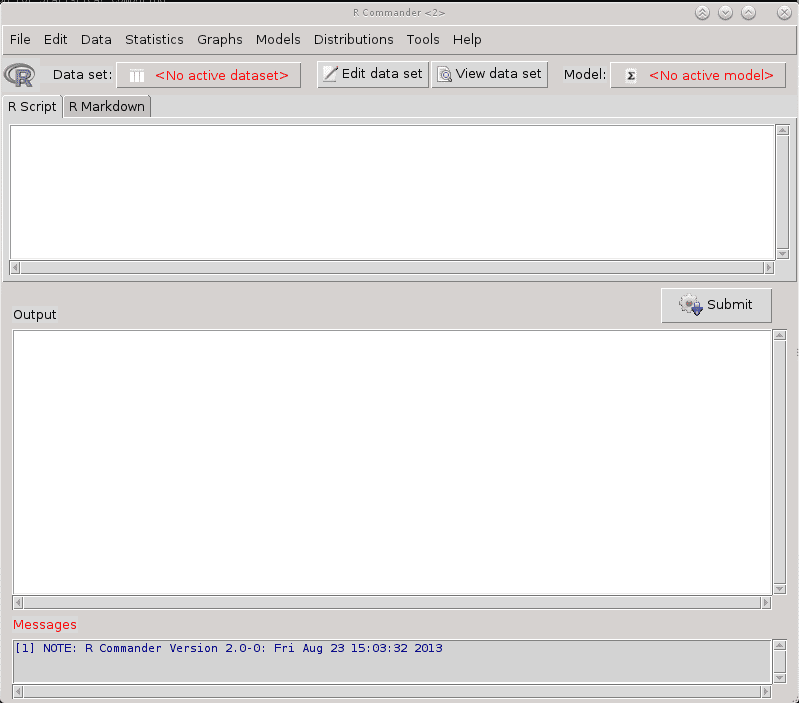
Task: Switch to the R Markdown tab
Action: (107, 106)
